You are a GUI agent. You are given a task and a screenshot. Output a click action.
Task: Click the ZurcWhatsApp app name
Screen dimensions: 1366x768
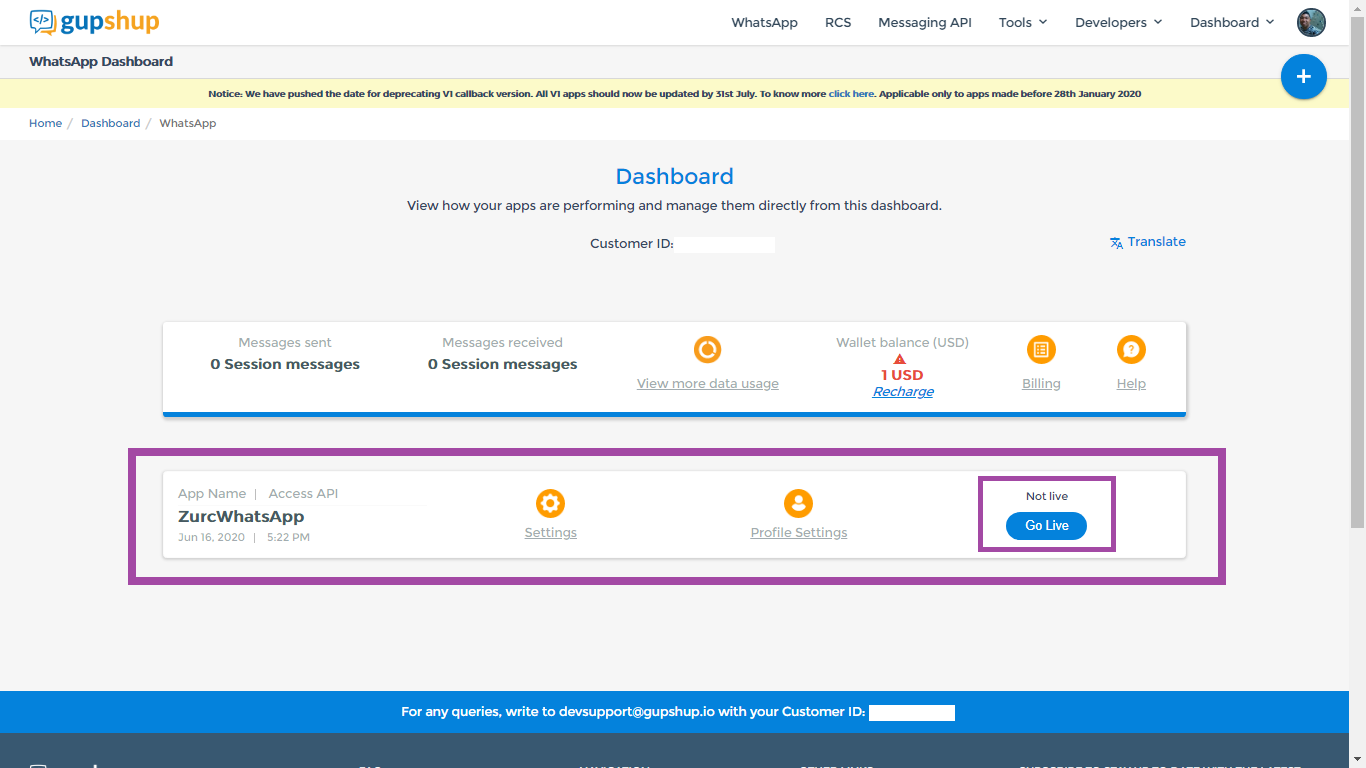tap(241, 517)
